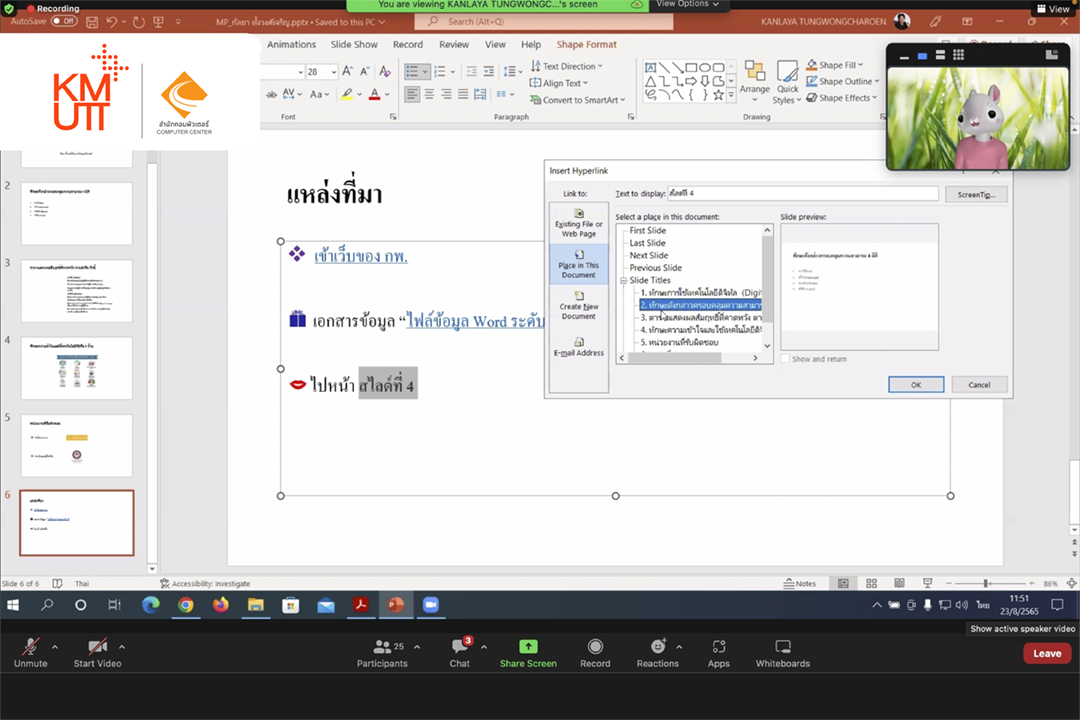Collapse Slide Titles tree node

623,280
